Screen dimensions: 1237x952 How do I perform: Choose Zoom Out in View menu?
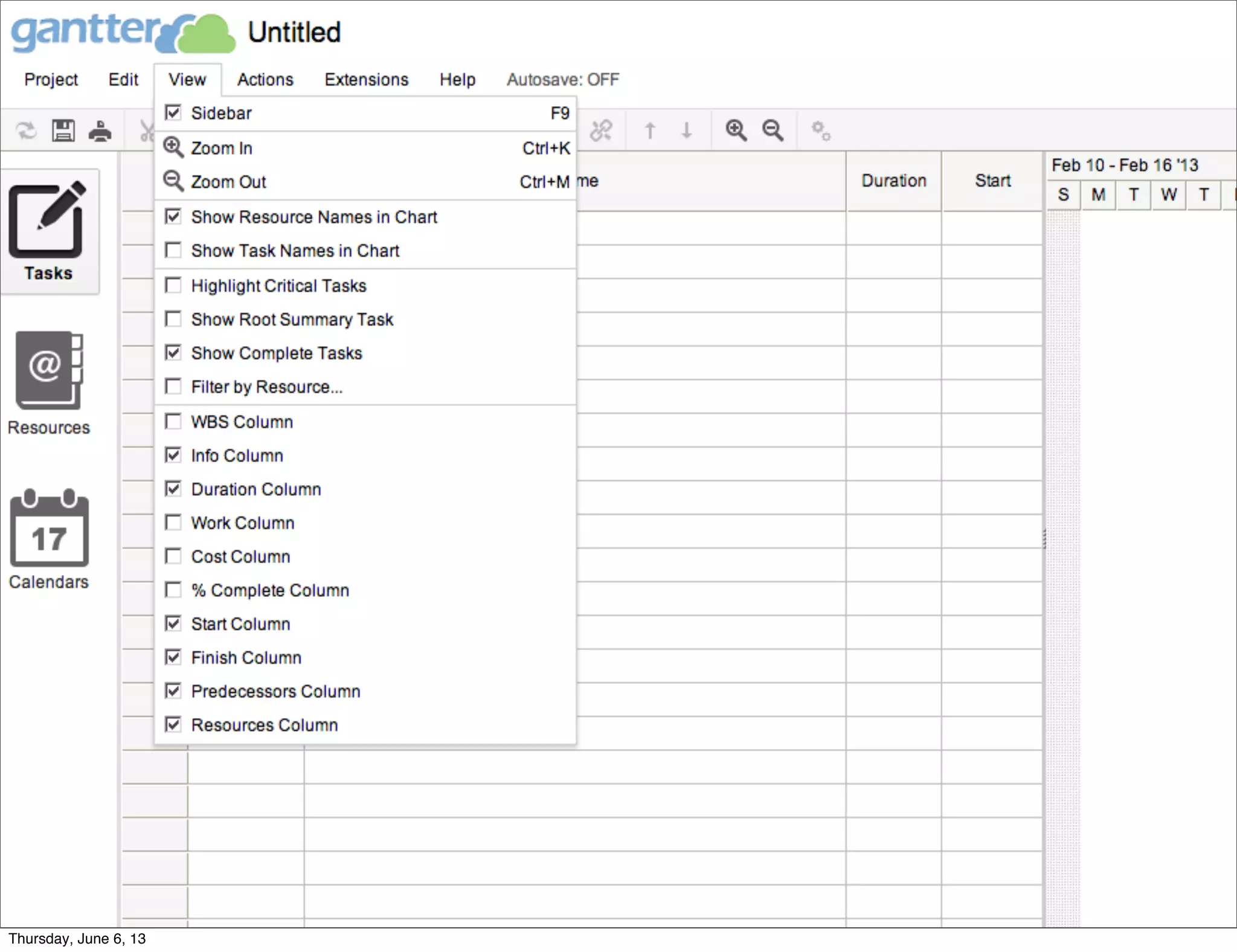228,182
